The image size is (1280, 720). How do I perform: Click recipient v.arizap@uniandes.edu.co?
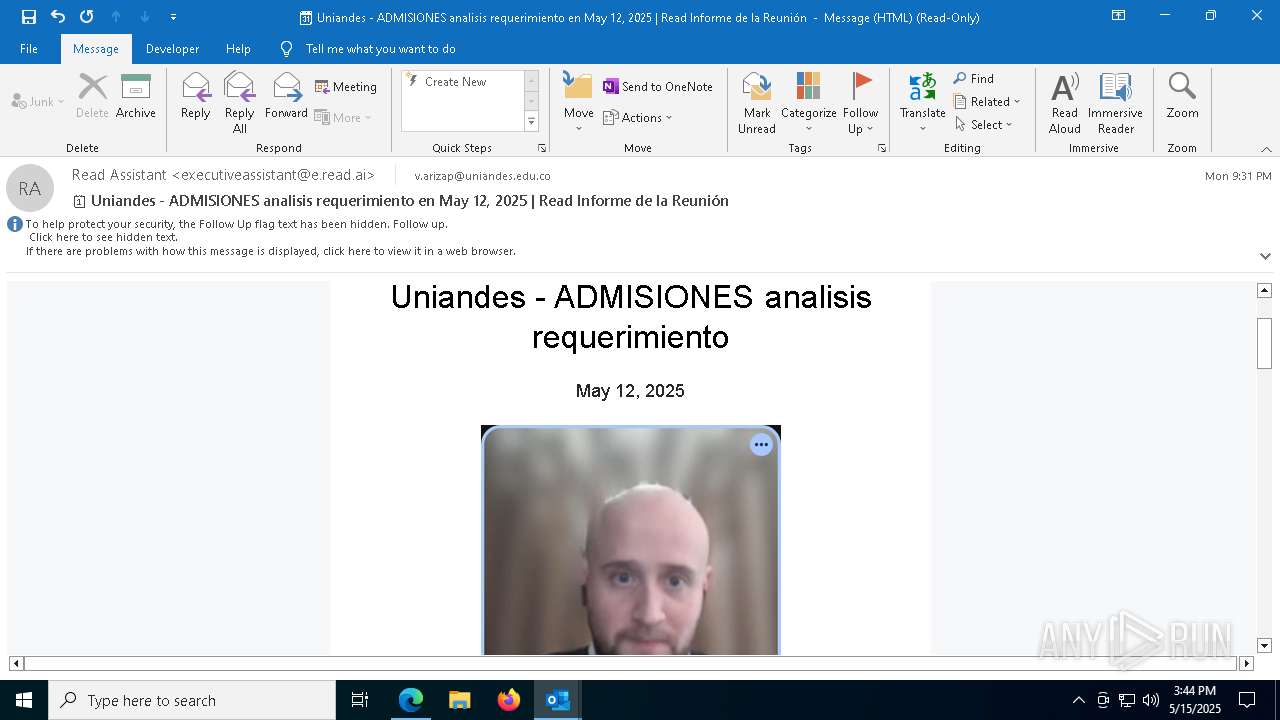(x=482, y=176)
